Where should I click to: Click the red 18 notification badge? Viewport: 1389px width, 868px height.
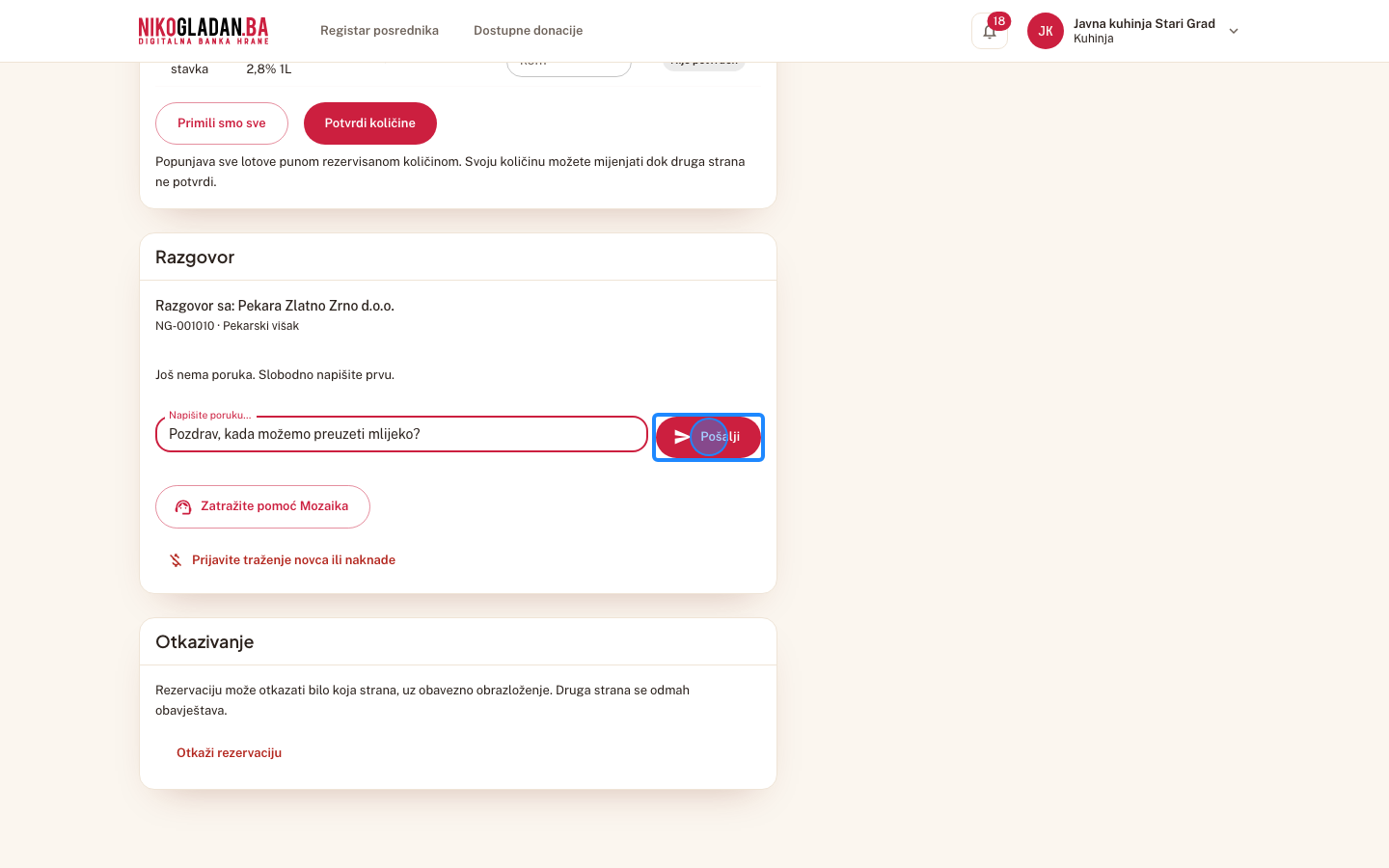click(999, 21)
